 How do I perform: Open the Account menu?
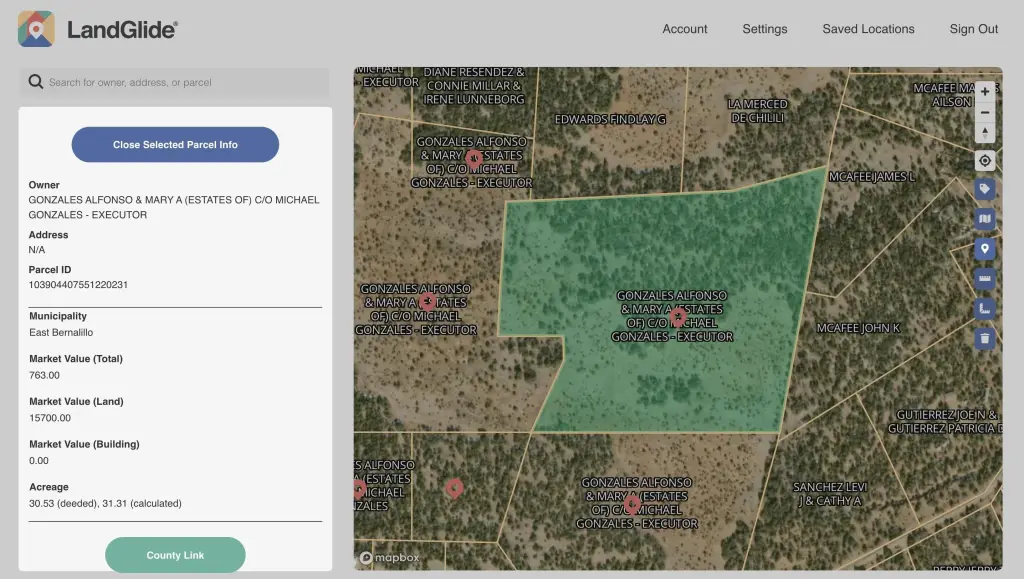pyautogui.click(x=684, y=29)
